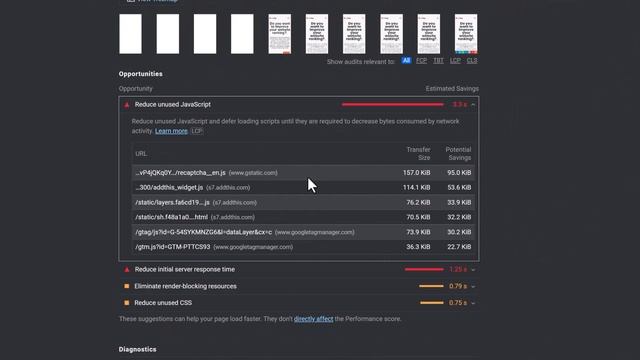Click the orange savings bar for unused CSS
This screenshot has width=640, height=360.
(x=431, y=303)
